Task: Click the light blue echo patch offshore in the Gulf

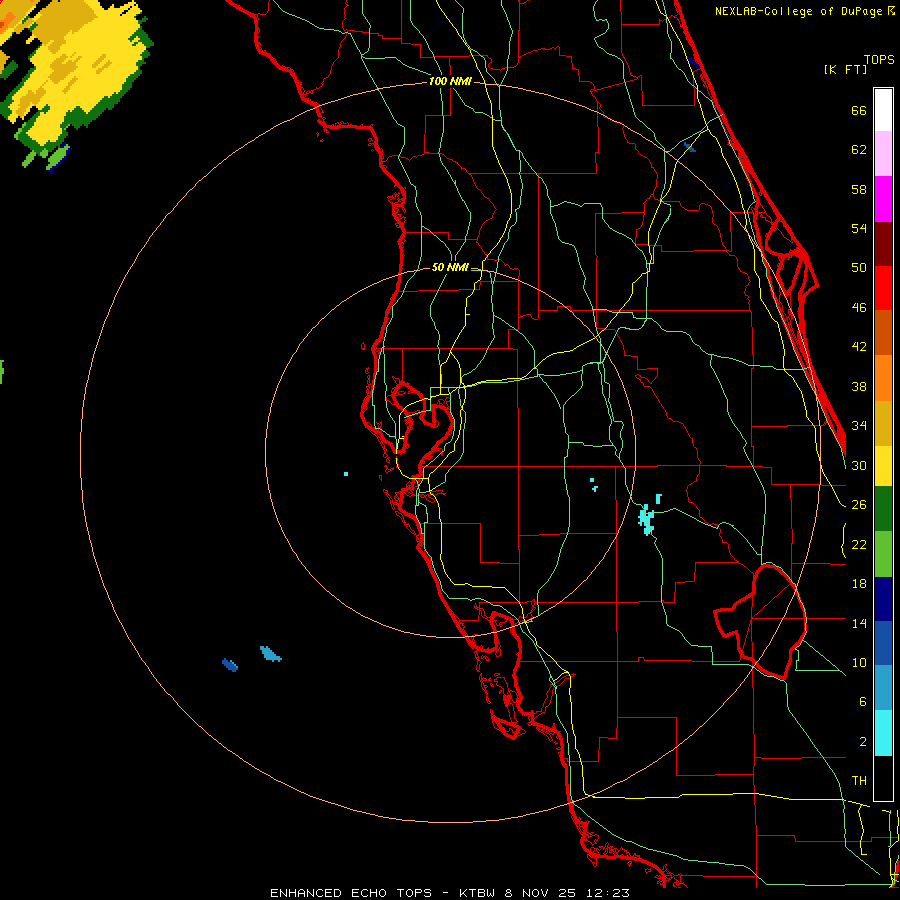Action: [270, 654]
